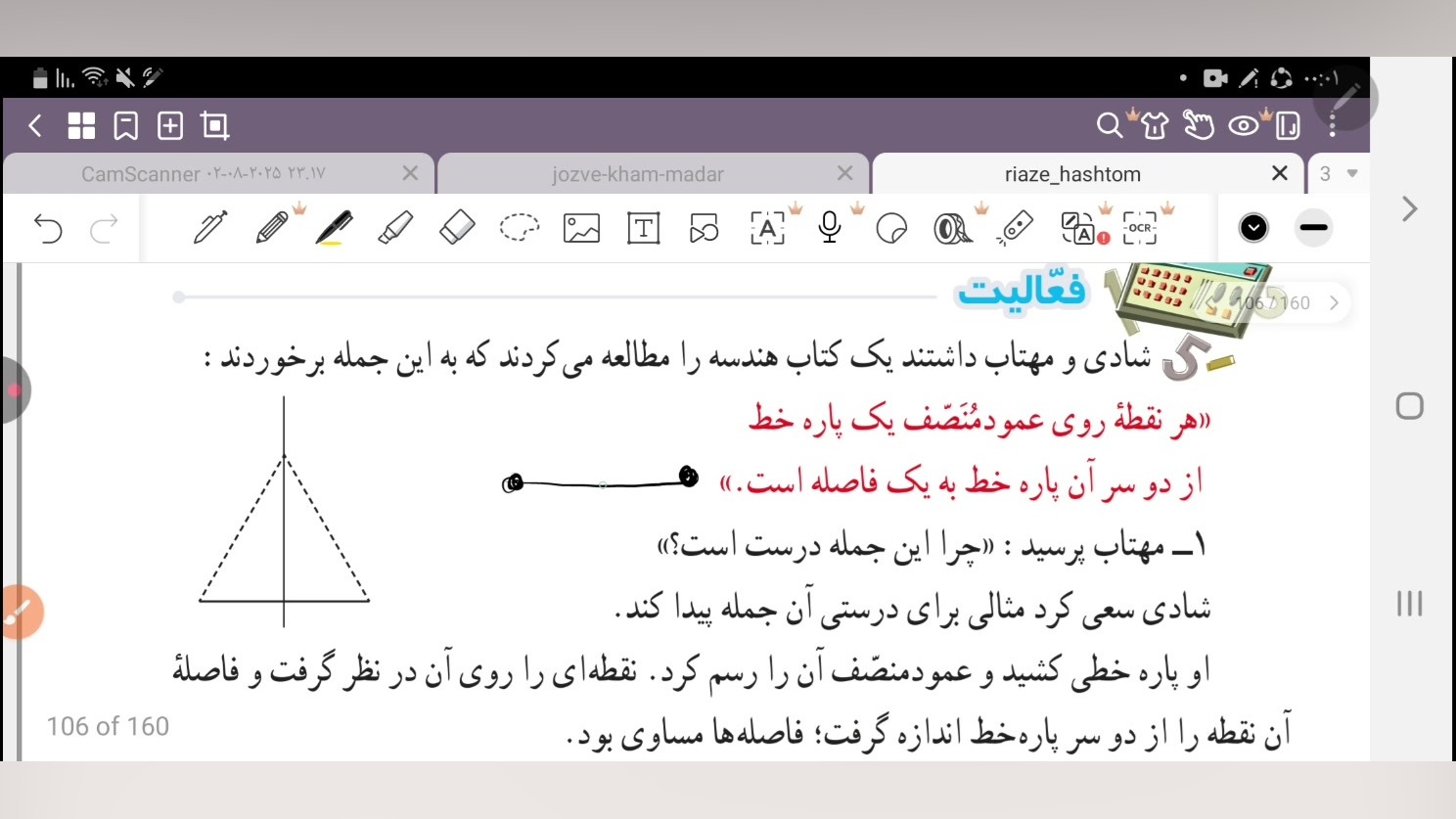
Task: Select the tape tool
Action: tap(953, 229)
